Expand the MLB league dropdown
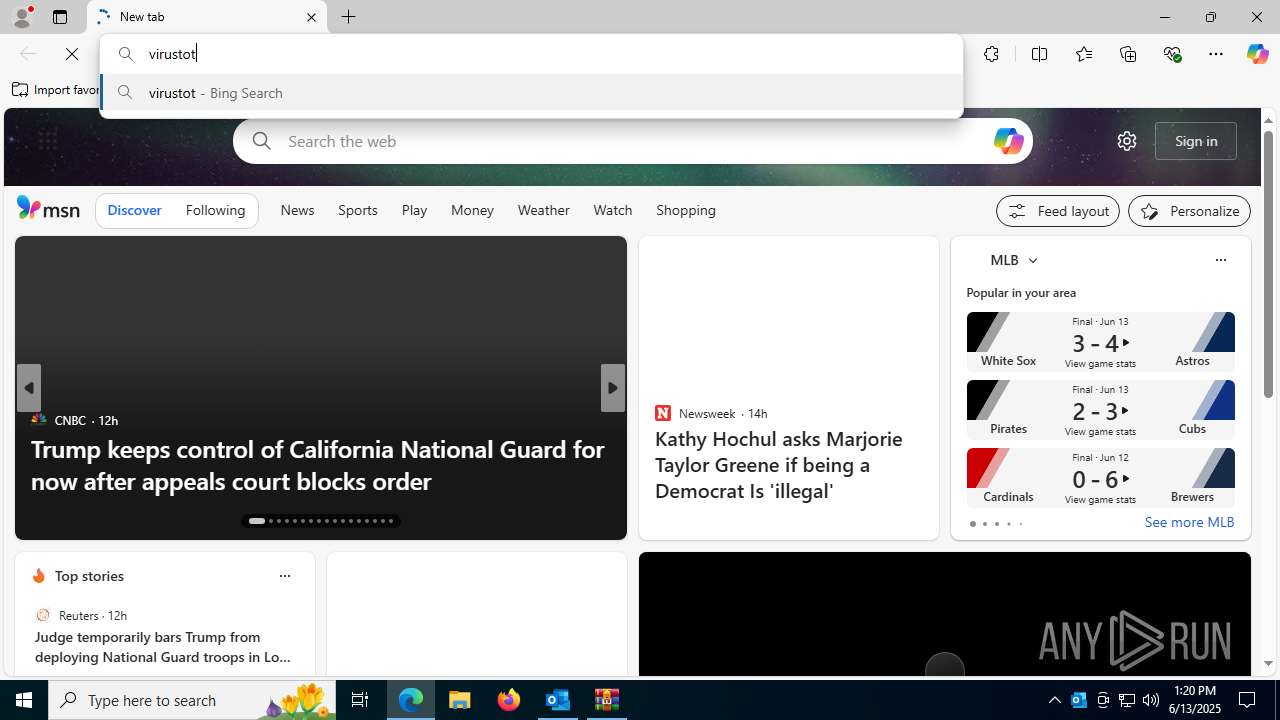This screenshot has width=1280, height=720. pos(1033,260)
